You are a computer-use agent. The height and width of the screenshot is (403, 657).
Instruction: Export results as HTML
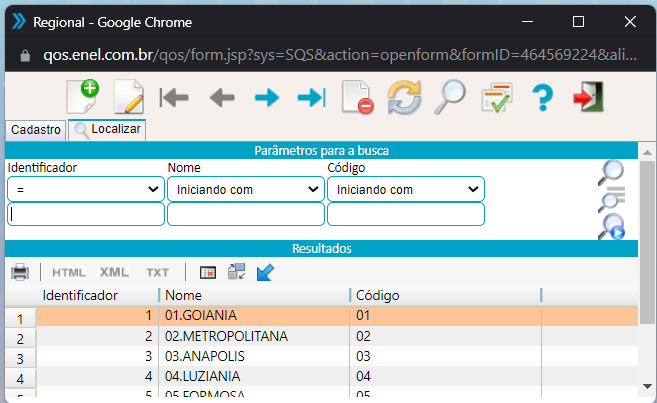[x=69, y=272]
